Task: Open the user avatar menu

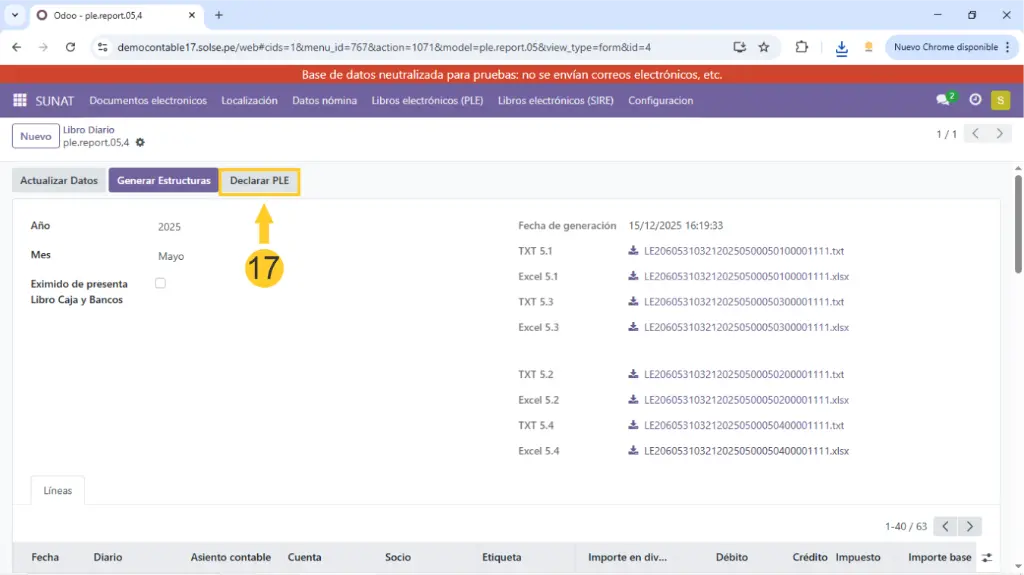Action: pyautogui.click(x=1000, y=100)
